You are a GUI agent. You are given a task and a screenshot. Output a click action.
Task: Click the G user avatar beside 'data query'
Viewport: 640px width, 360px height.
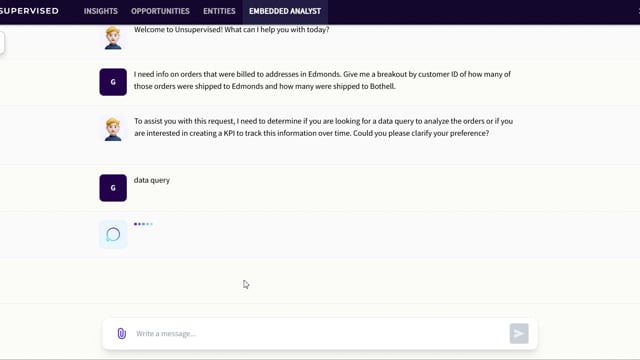[x=113, y=188]
